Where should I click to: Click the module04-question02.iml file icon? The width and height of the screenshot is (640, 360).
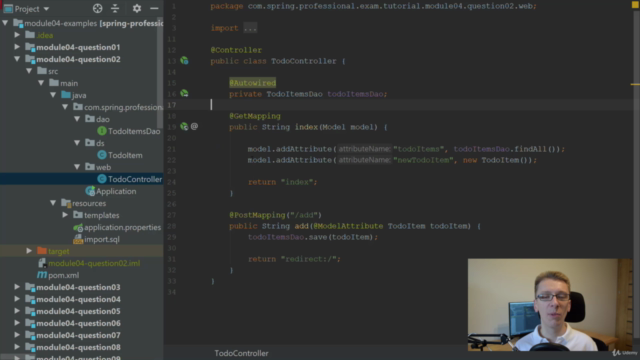tap(42, 263)
